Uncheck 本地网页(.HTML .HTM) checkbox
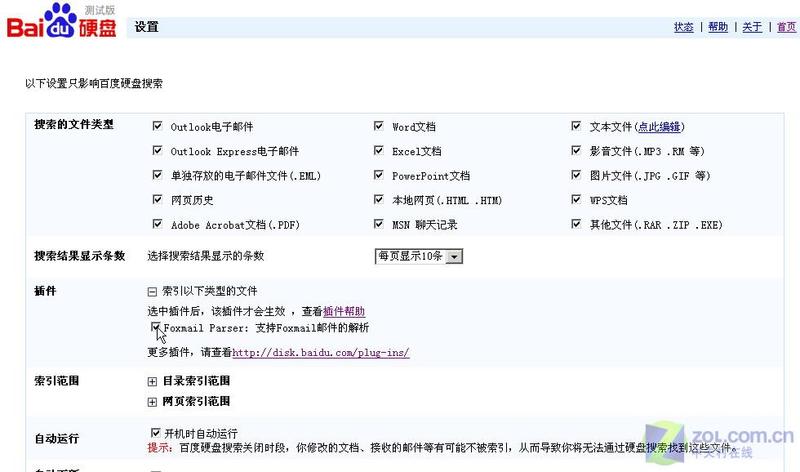Screen dimensions: 800x472 (379, 199)
